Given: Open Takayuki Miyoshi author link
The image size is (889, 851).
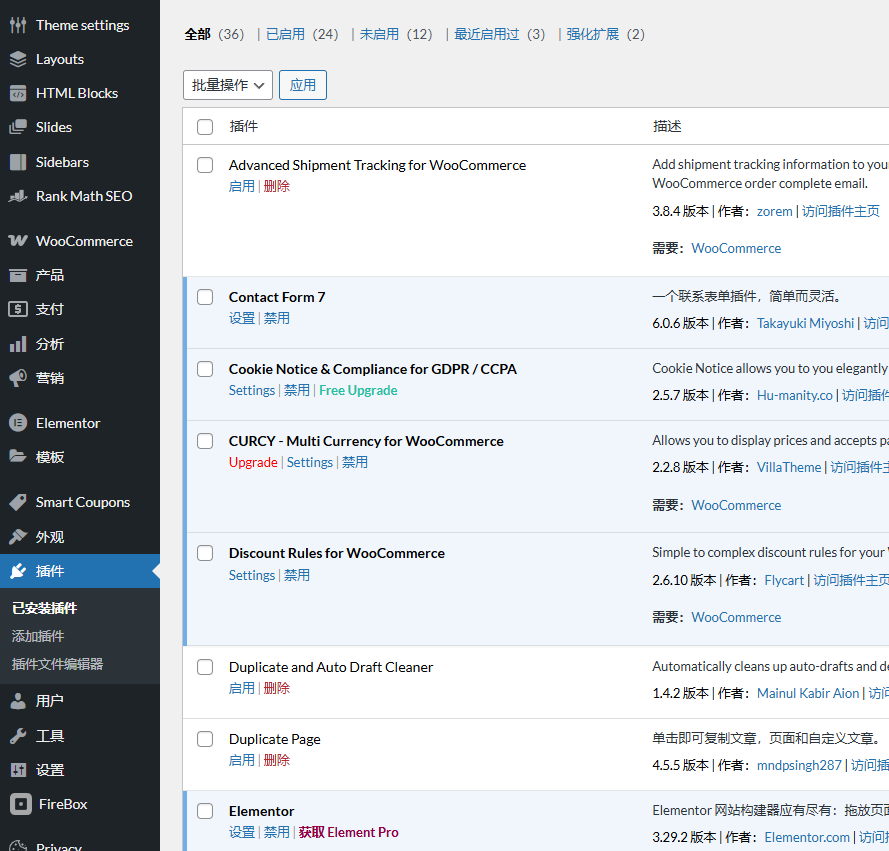Looking at the screenshot, I should 805,323.
